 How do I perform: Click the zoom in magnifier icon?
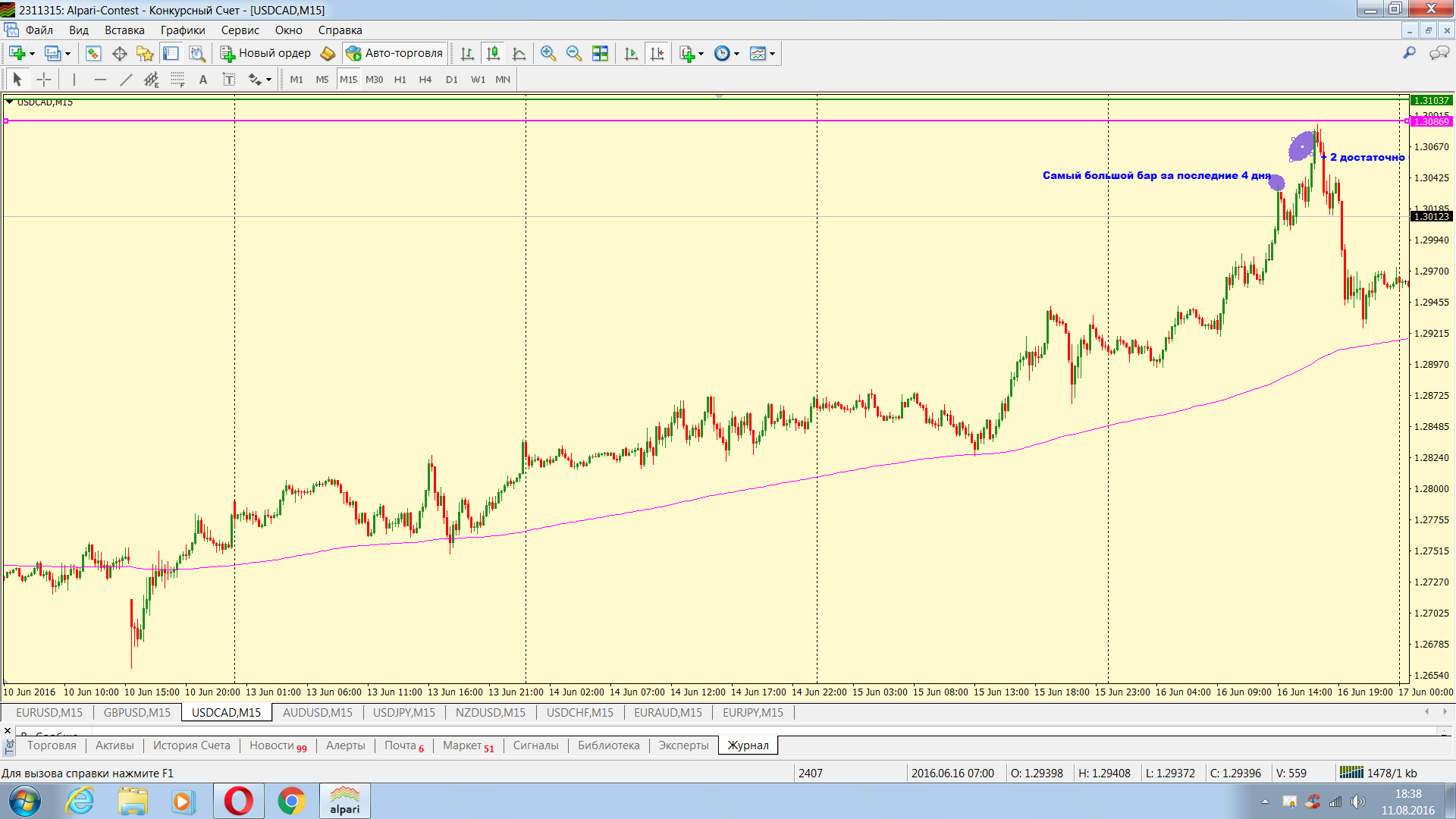coord(548,53)
